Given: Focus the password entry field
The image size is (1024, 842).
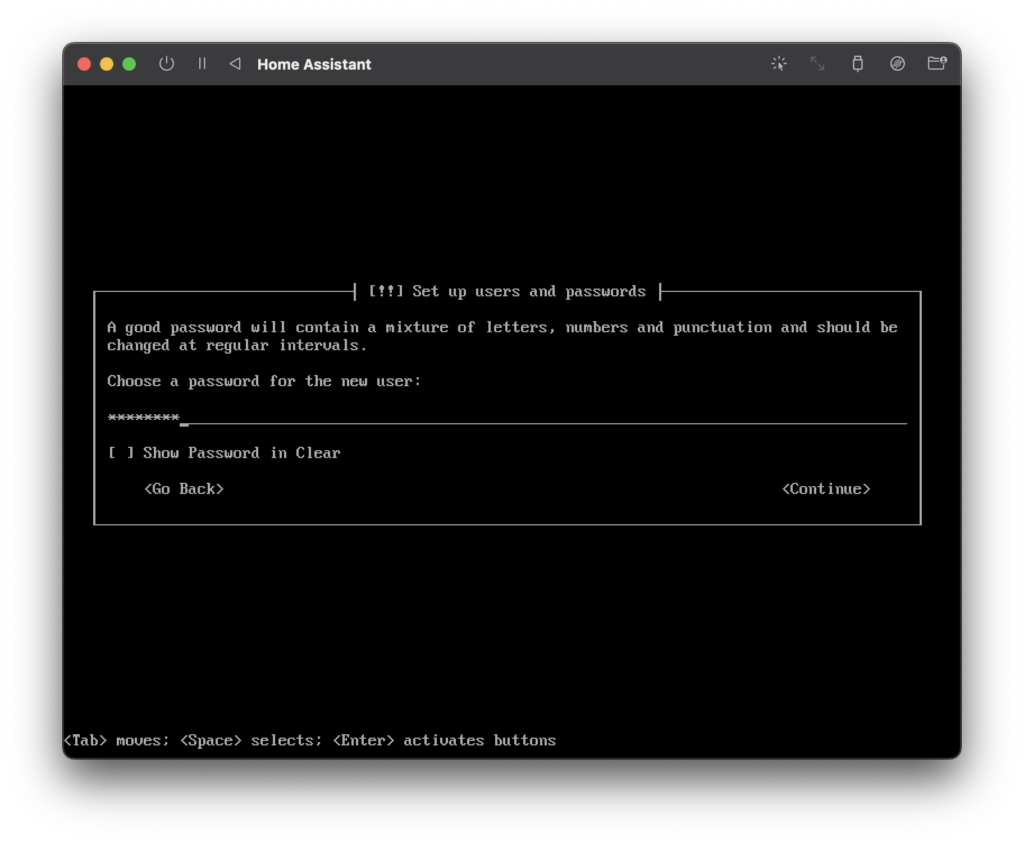Looking at the screenshot, I should click(x=507, y=417).
